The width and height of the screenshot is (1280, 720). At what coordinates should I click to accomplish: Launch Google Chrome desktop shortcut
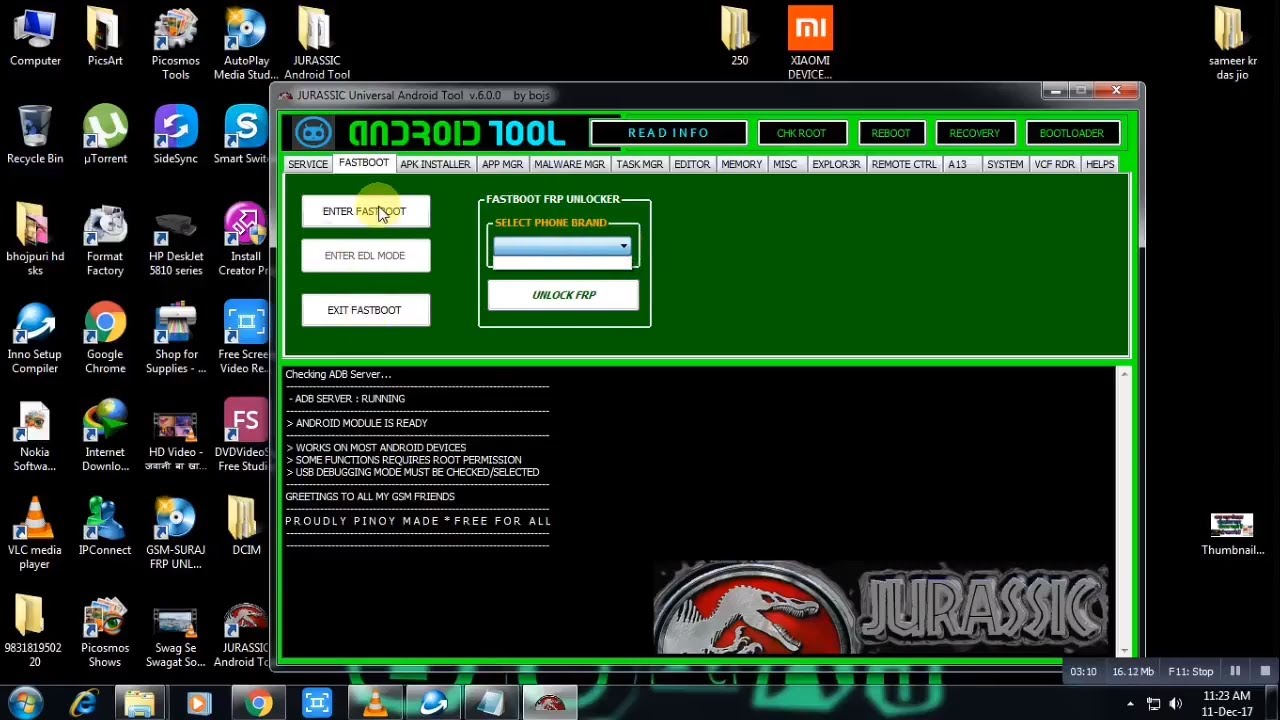click(x=105, y=338)
